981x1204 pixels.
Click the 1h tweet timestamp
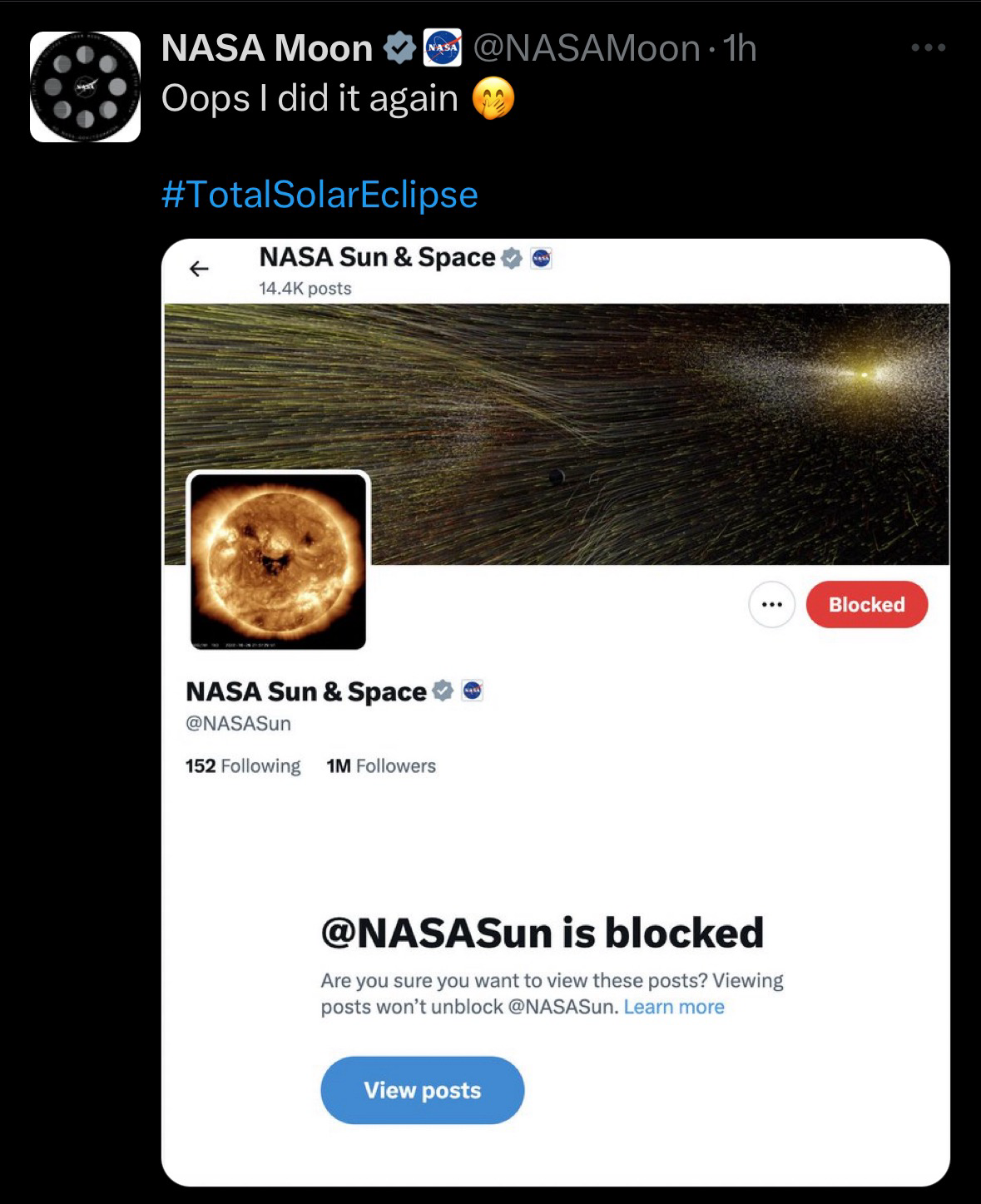[740, 48]
